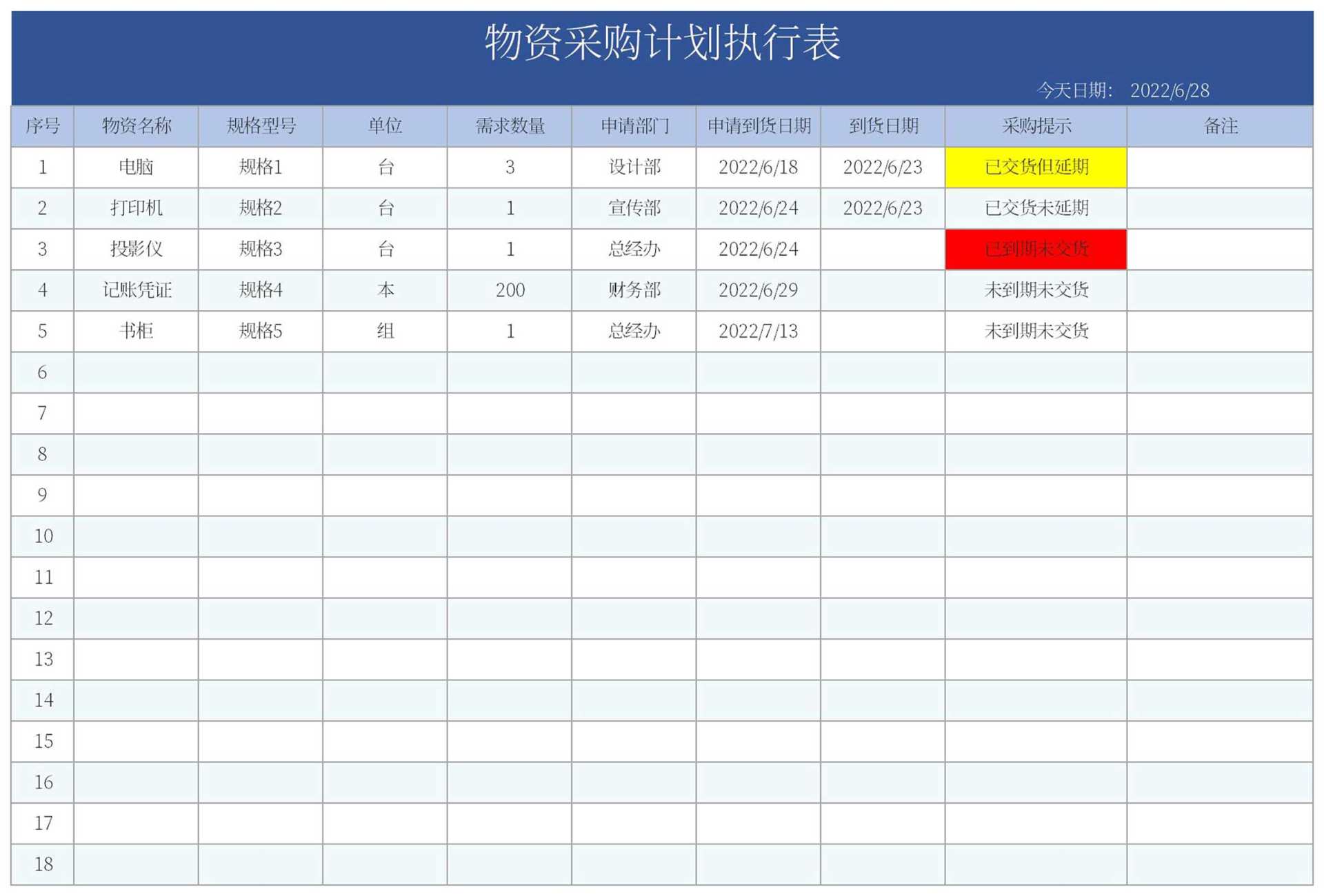Select the 单位 column header
1324x896 pixels.
[x=385, y=126]
